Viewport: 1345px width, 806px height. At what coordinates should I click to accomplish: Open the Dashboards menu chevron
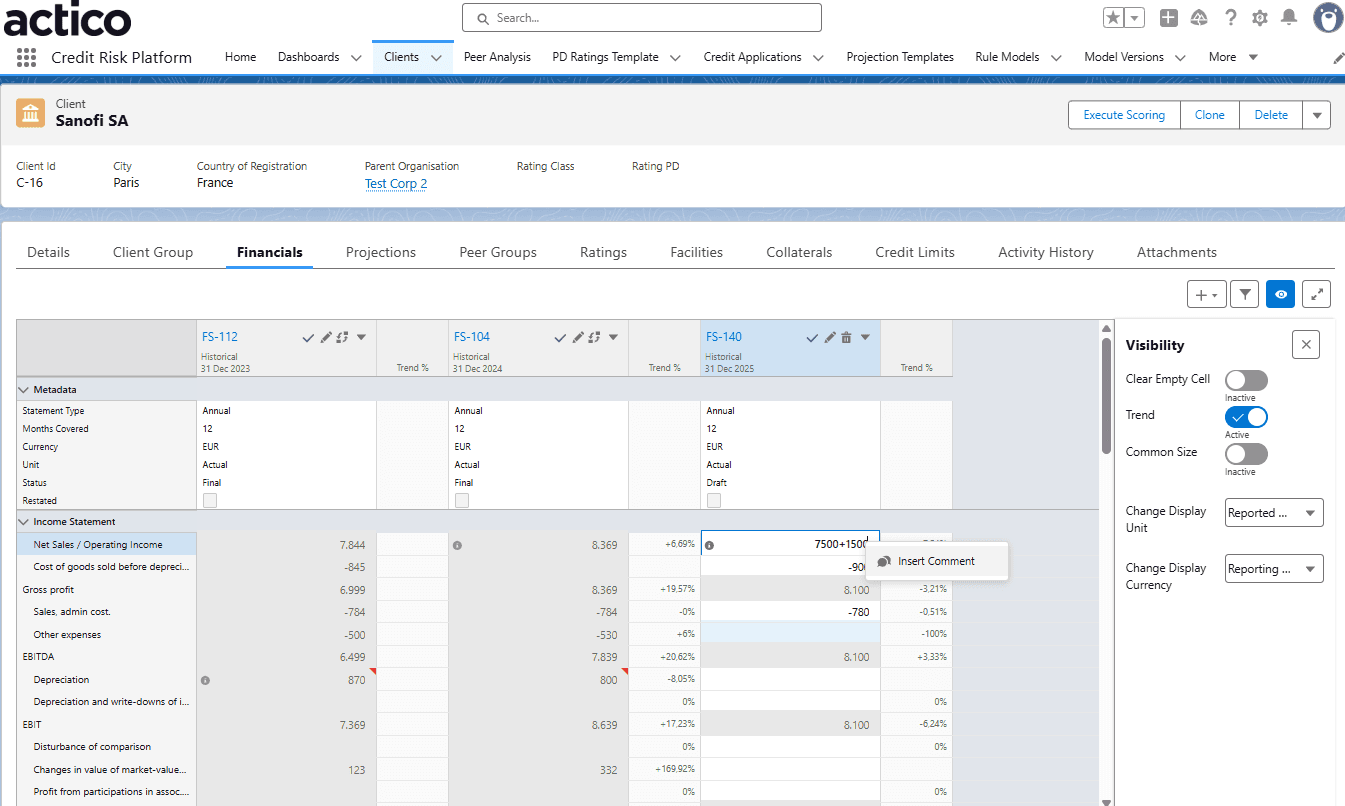click(357, 58)
